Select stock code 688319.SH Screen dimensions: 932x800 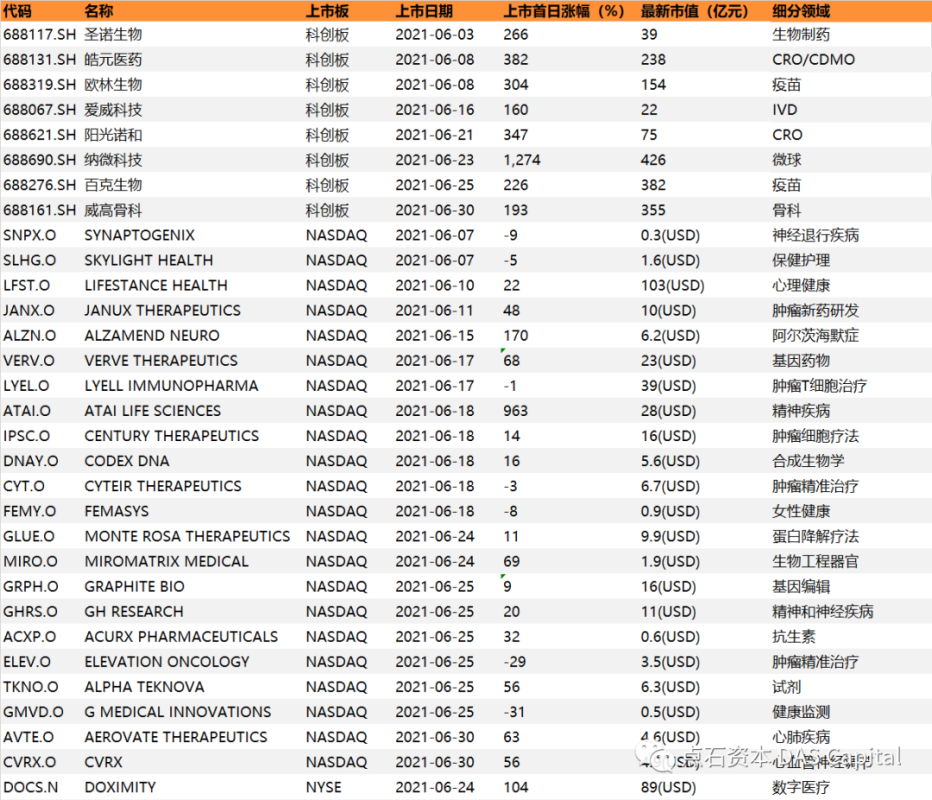point(39,84)
